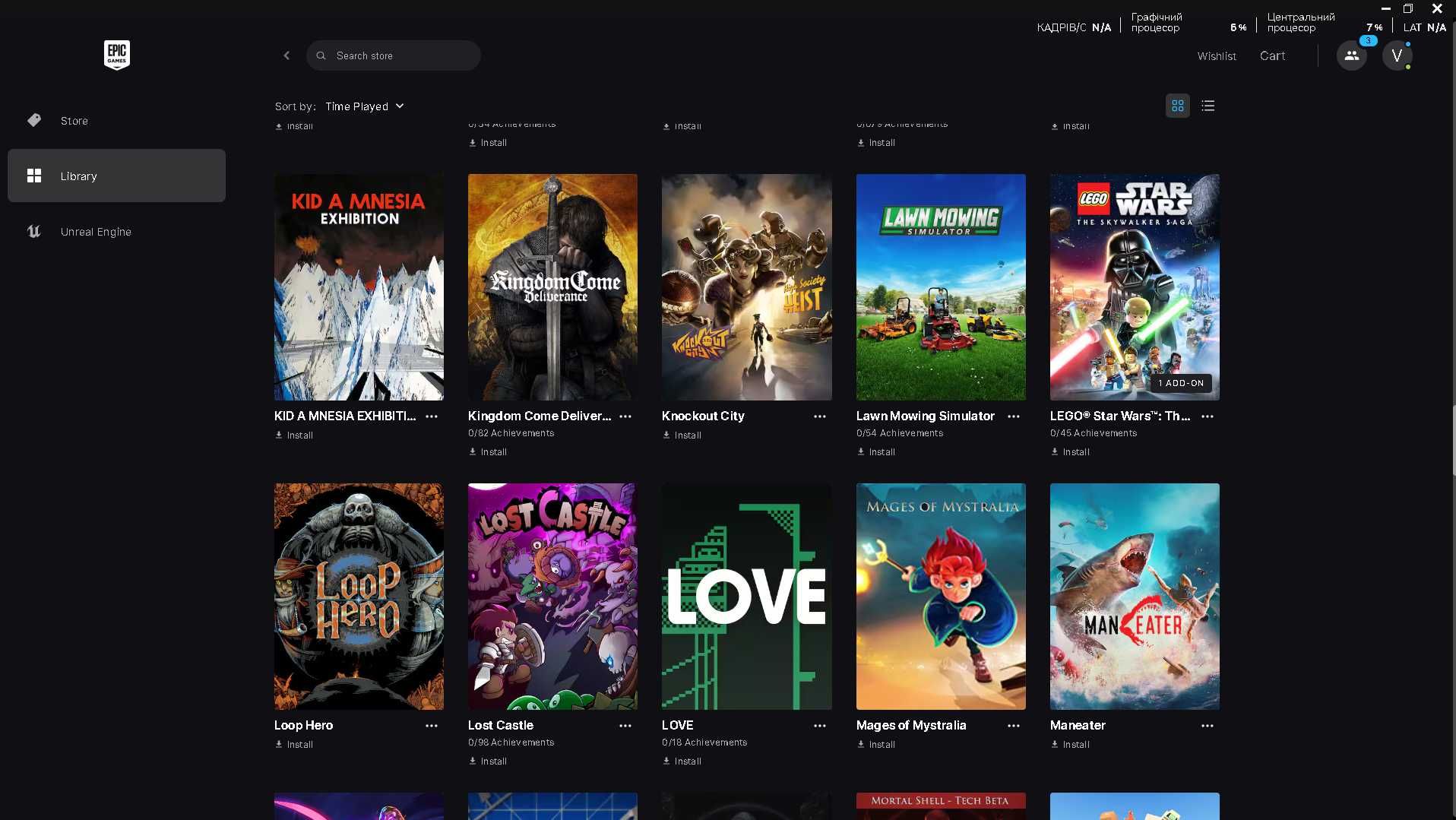Image resolution: width=1456 pixels, height=820 pixels.
Task: Go back with the arrow beside search
Action: tap(286, 55)
